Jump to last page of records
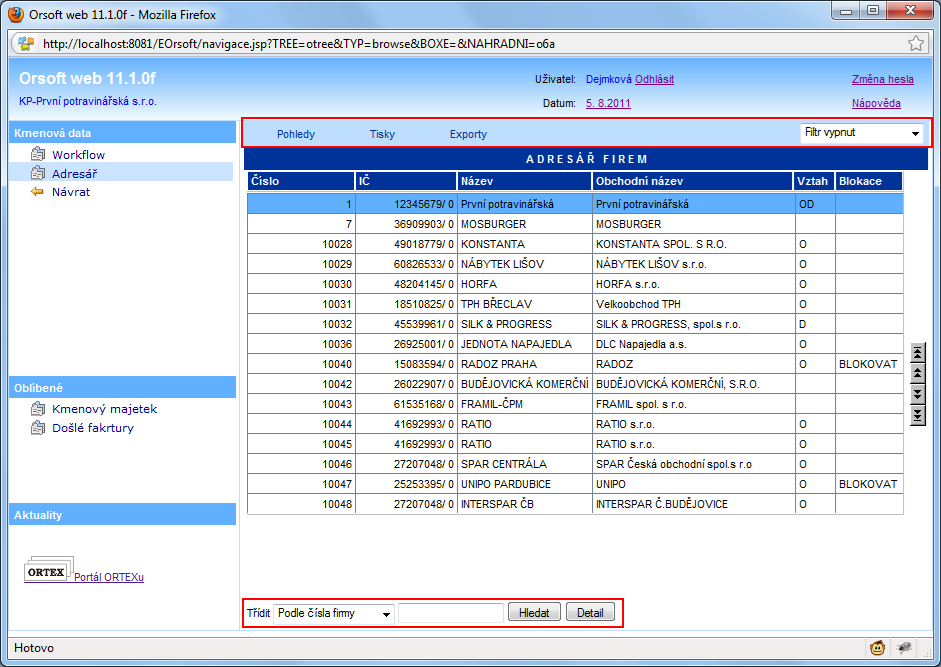Image resolution: width=941 pixels, height=667 pixels. tap(919, 415)
